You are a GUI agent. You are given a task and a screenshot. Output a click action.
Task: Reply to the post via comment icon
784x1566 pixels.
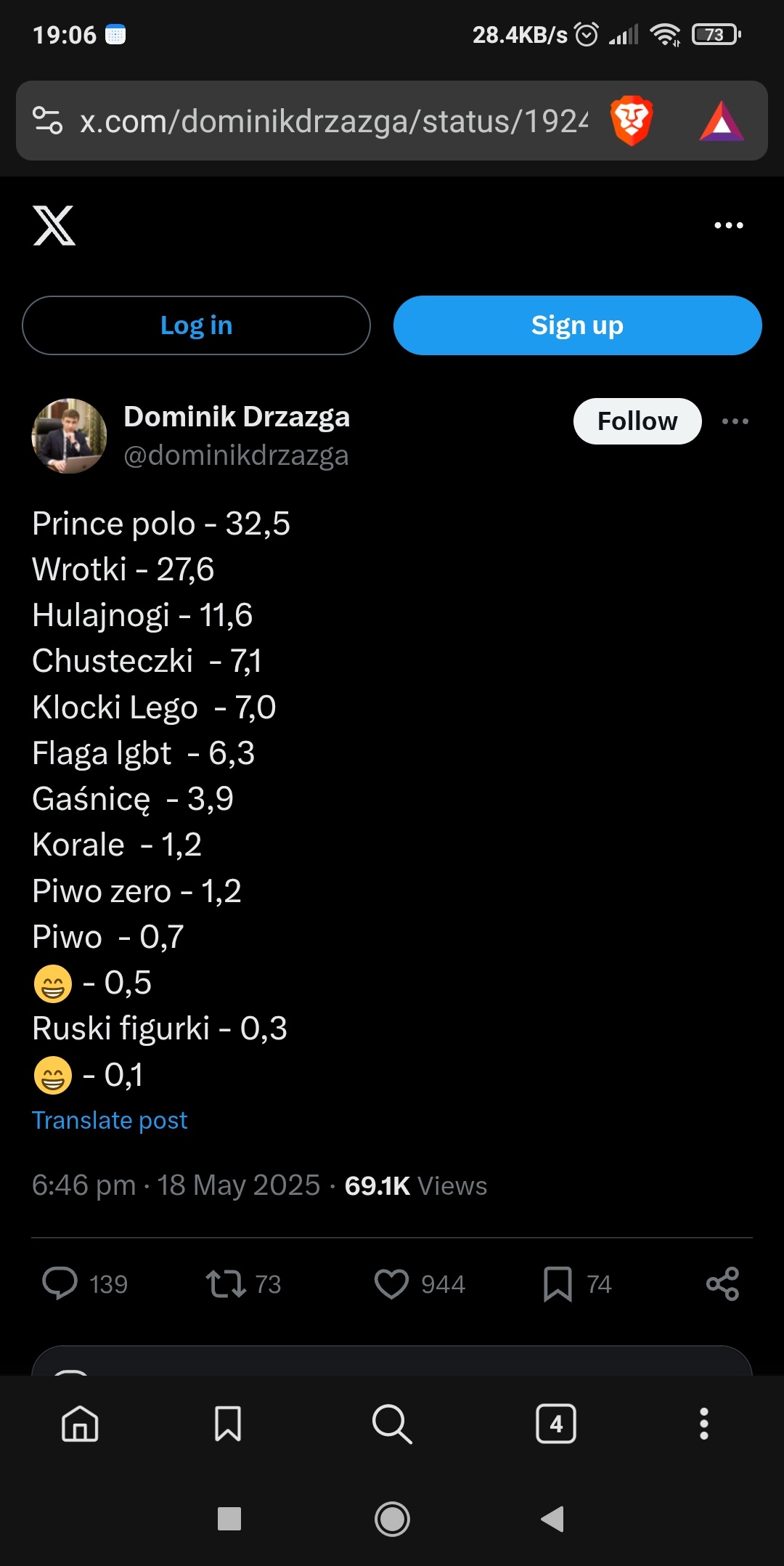pos(60,1283)
